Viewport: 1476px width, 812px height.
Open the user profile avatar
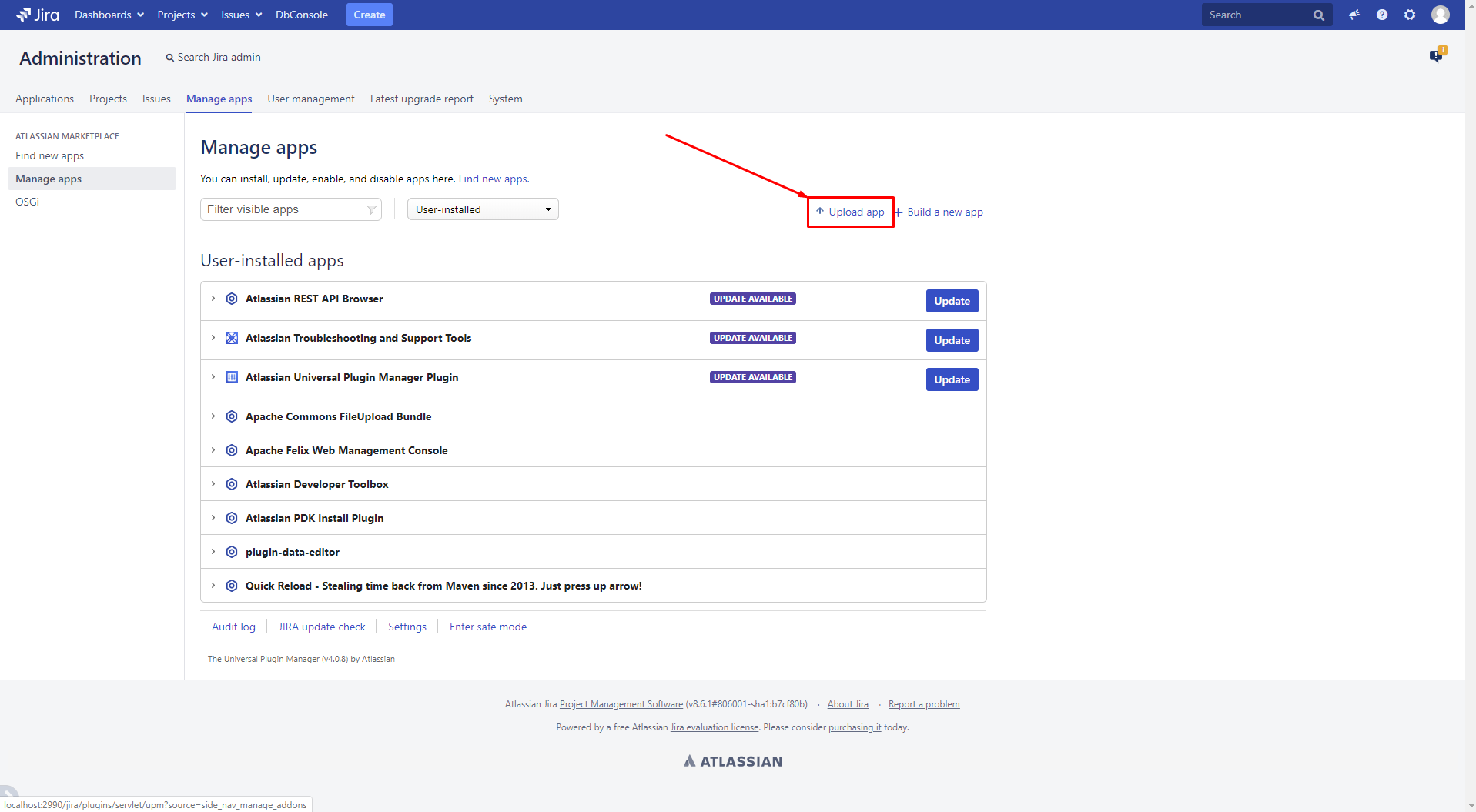tap(1440, 15)
